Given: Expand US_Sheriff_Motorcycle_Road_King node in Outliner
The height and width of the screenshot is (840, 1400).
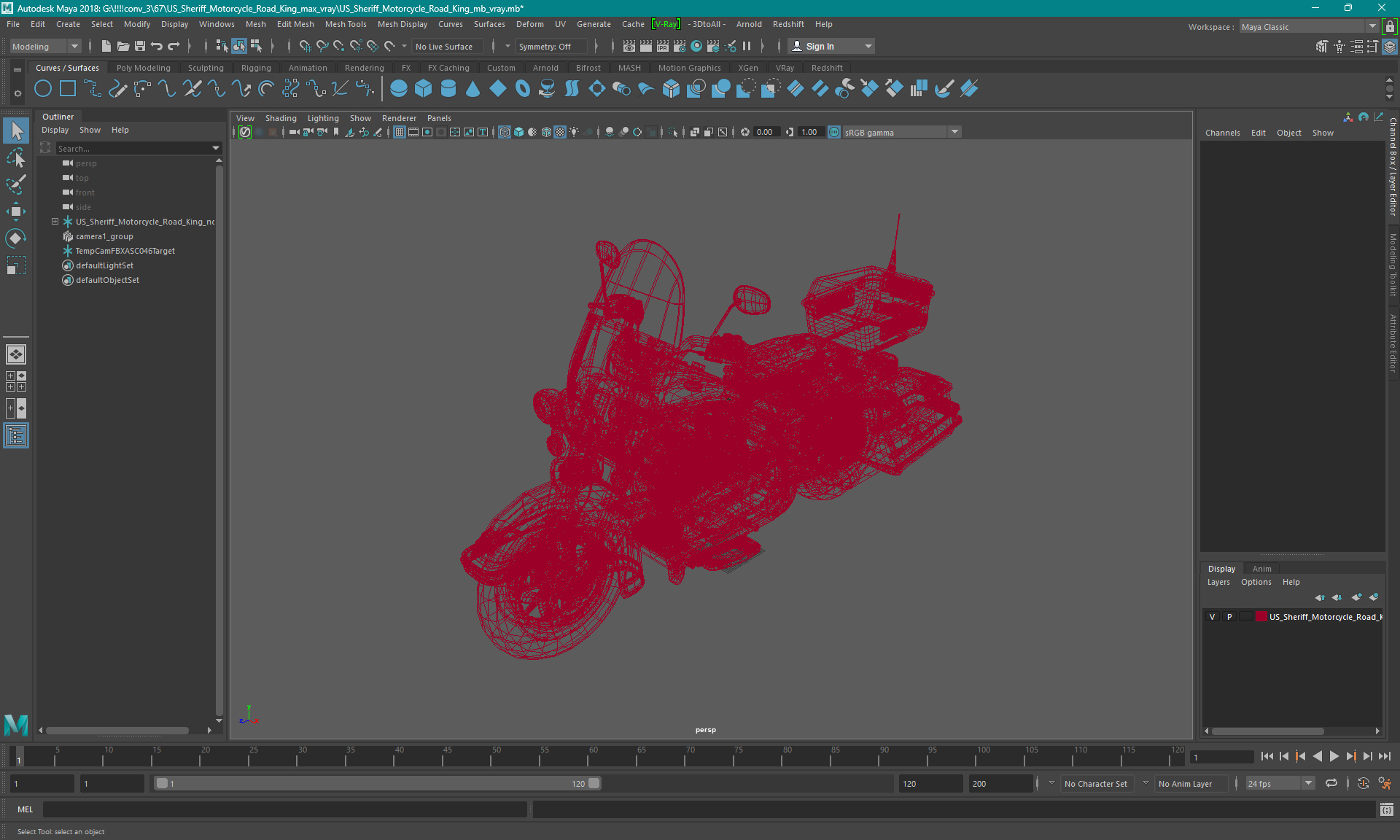Looking at the screenshot, I should tap(55, 222).
